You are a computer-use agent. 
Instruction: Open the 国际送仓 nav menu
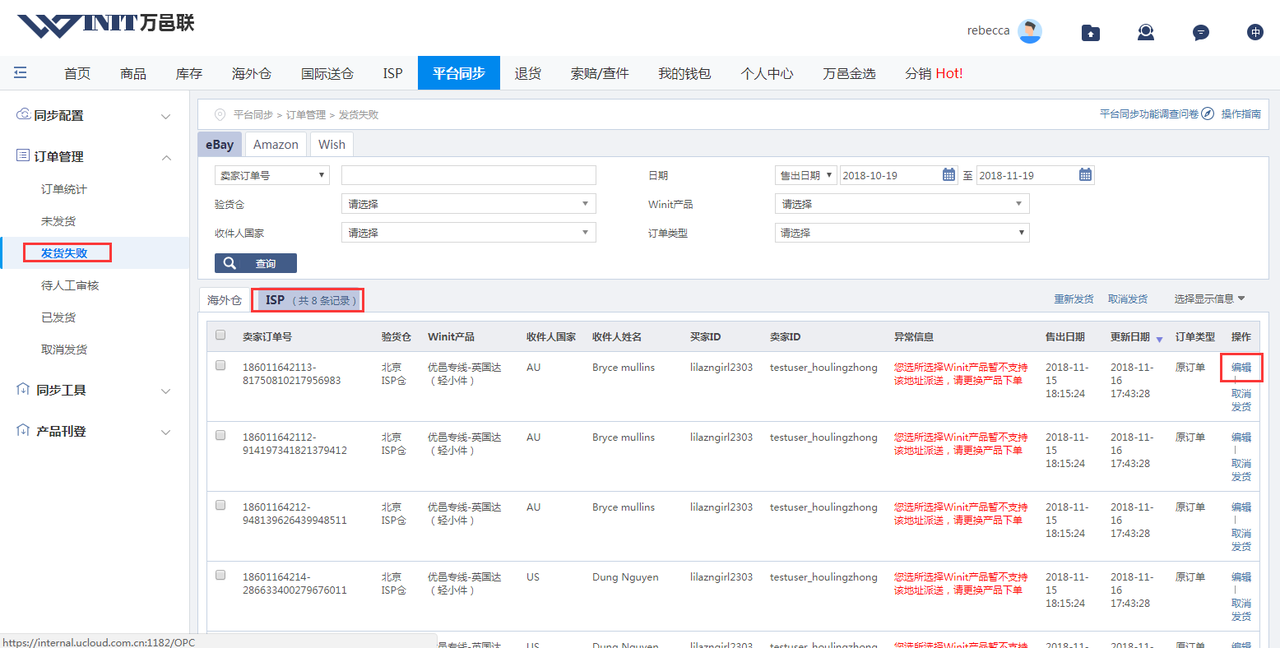[327, 73]
